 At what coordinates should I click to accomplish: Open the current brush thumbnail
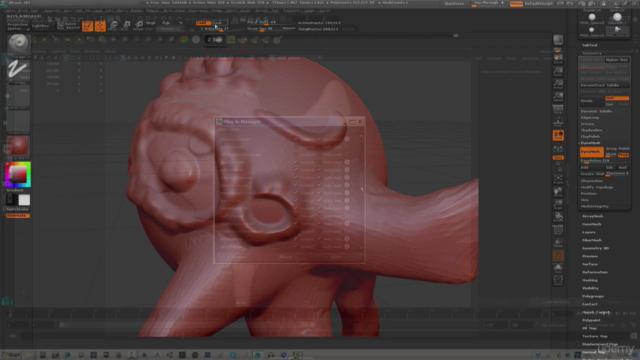coord(18,43)
